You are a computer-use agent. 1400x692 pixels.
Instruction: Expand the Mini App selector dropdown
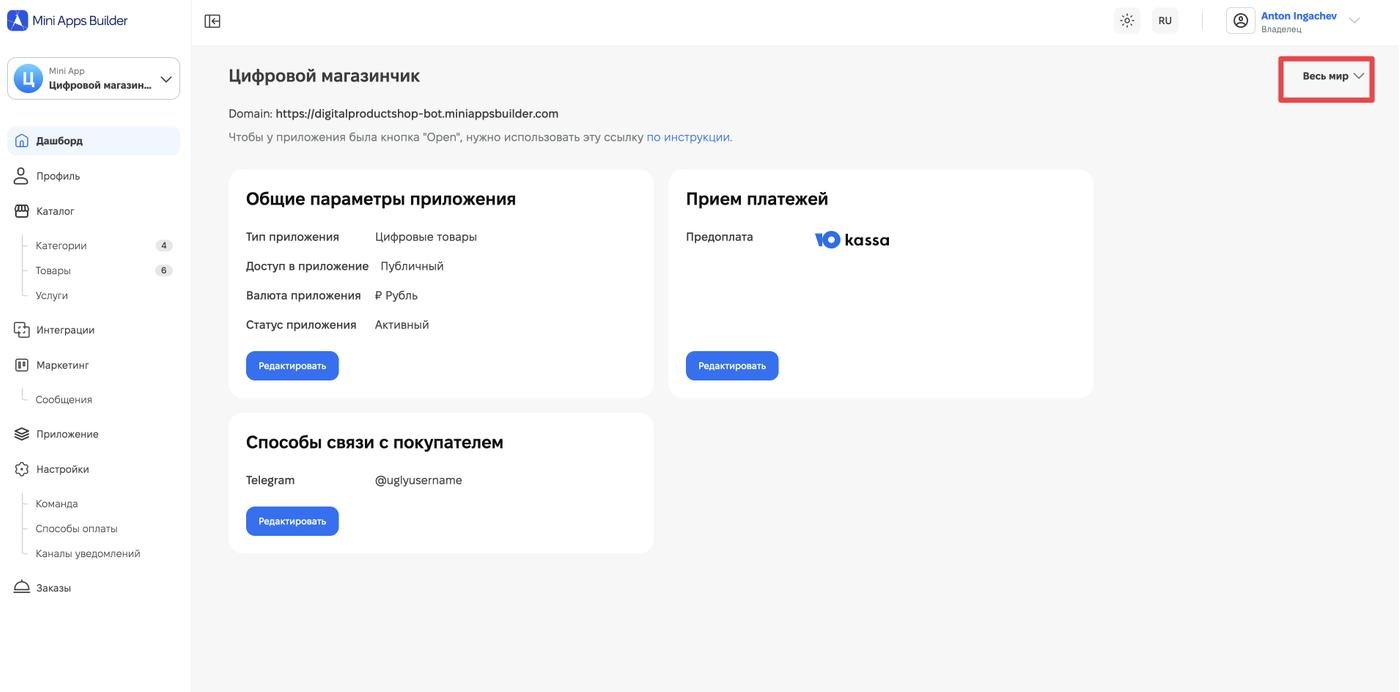pyautogui.click(x=165, y=79)
